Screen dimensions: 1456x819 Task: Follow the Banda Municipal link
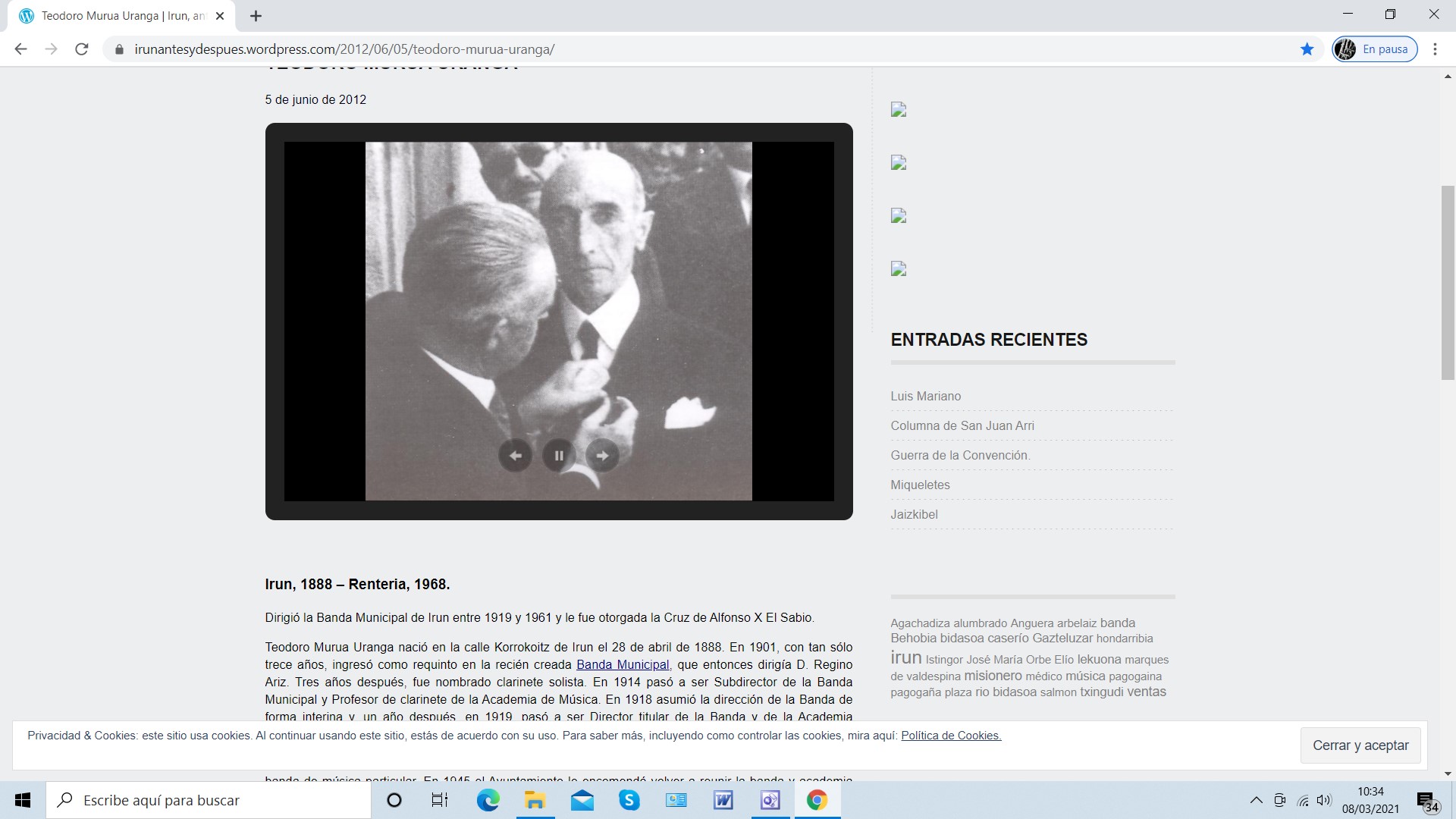point(623,664)
